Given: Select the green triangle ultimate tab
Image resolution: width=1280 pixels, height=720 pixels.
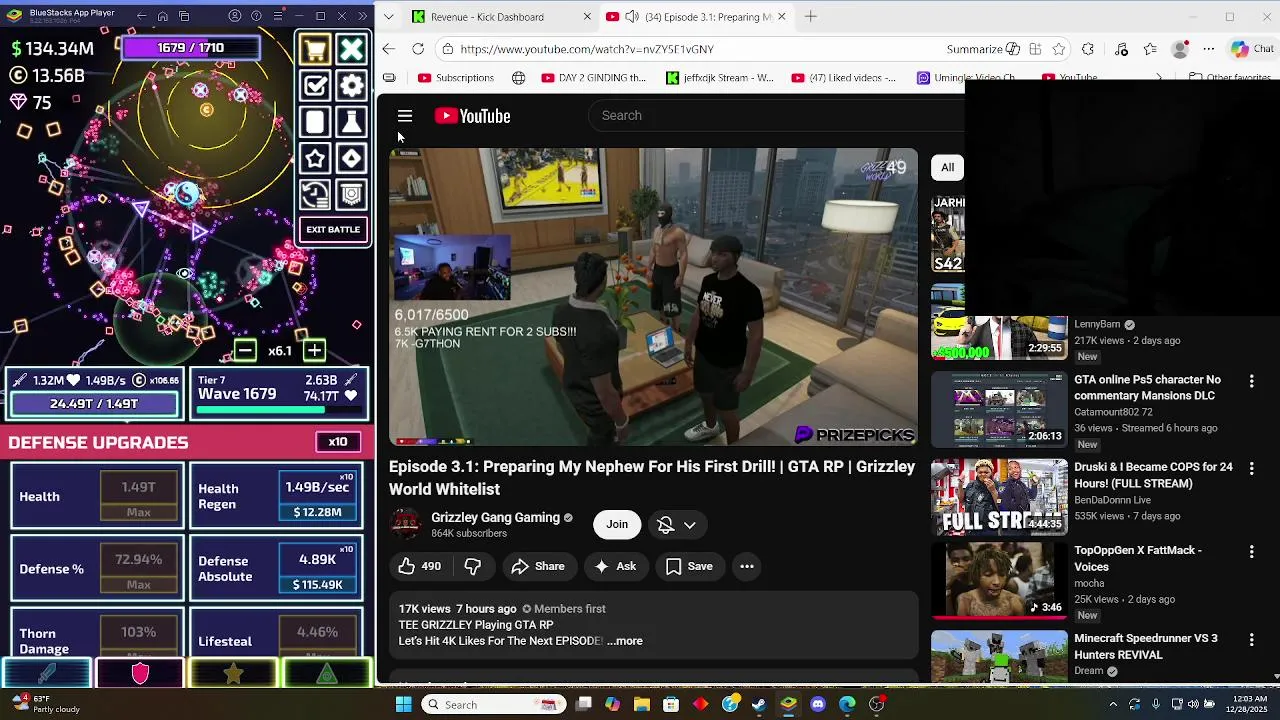Looking at the screenshot, I should click(x=327, y=674).
